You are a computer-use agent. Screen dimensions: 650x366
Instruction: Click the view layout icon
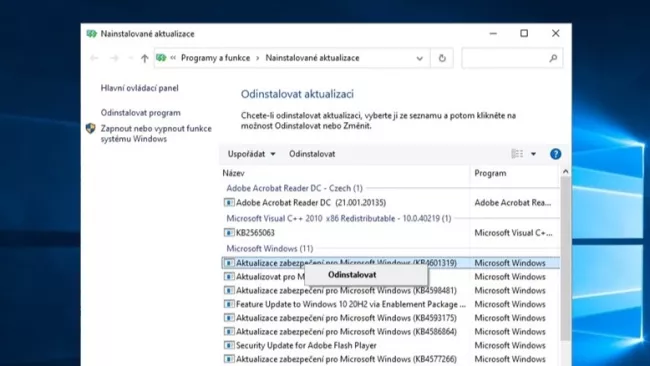pyautogui.click(x=517, y=154)
